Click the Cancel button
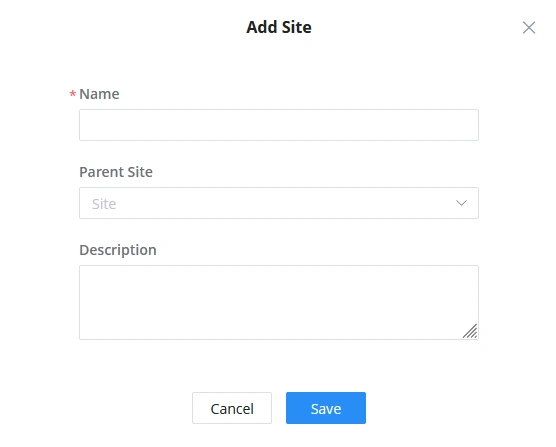The height and width of the screenshot is (447, 556). (x=232, y=408)
